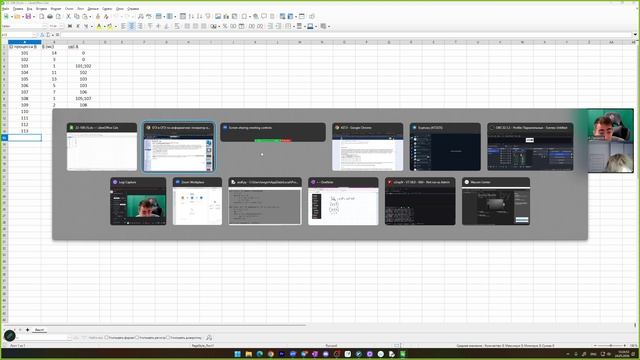640x360 pixels.
Task: Switch to LibreOffice Calc window thumbnail
Action: [x=102, y=147]
